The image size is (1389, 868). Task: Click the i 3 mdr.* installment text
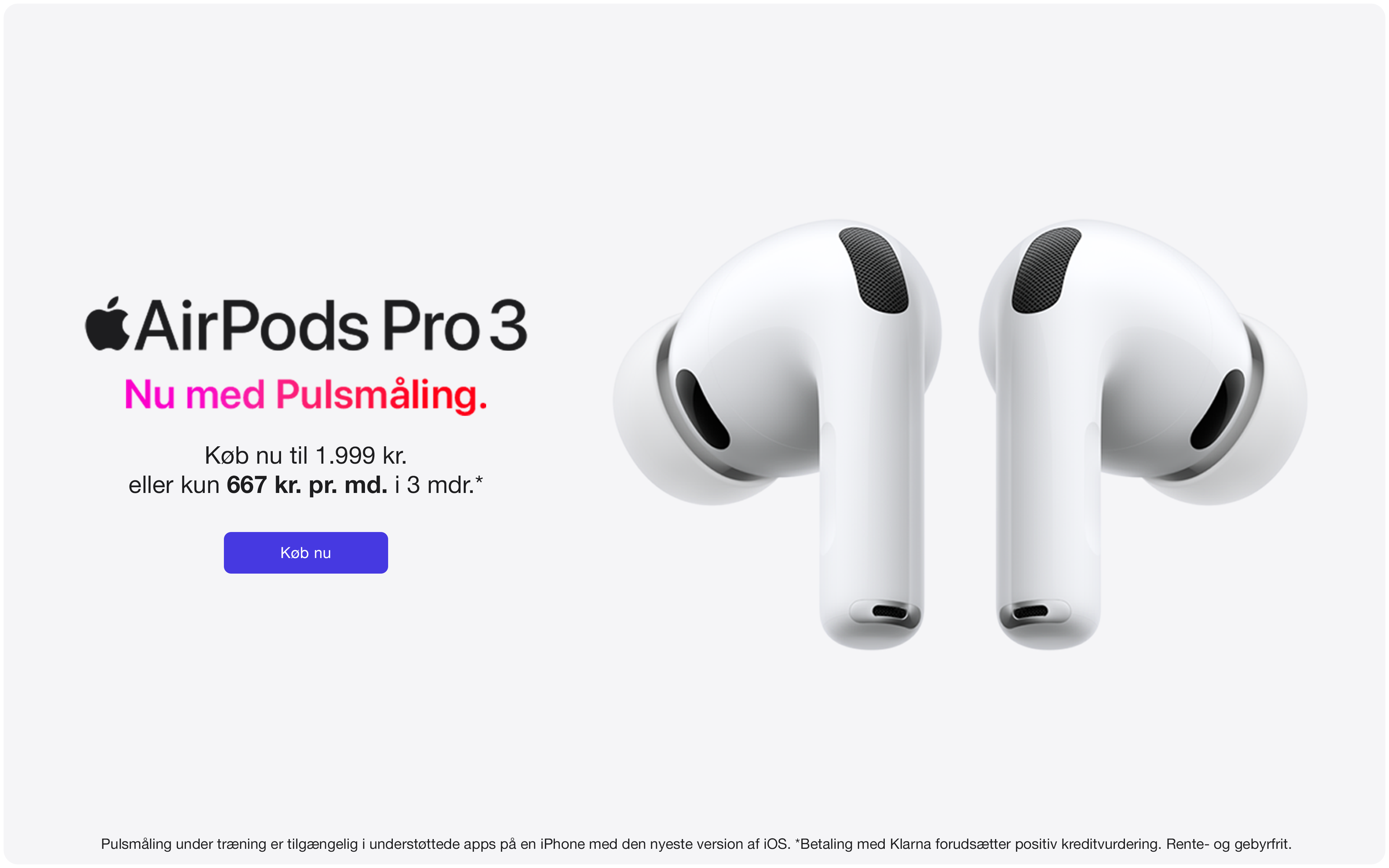click(439, 485)
